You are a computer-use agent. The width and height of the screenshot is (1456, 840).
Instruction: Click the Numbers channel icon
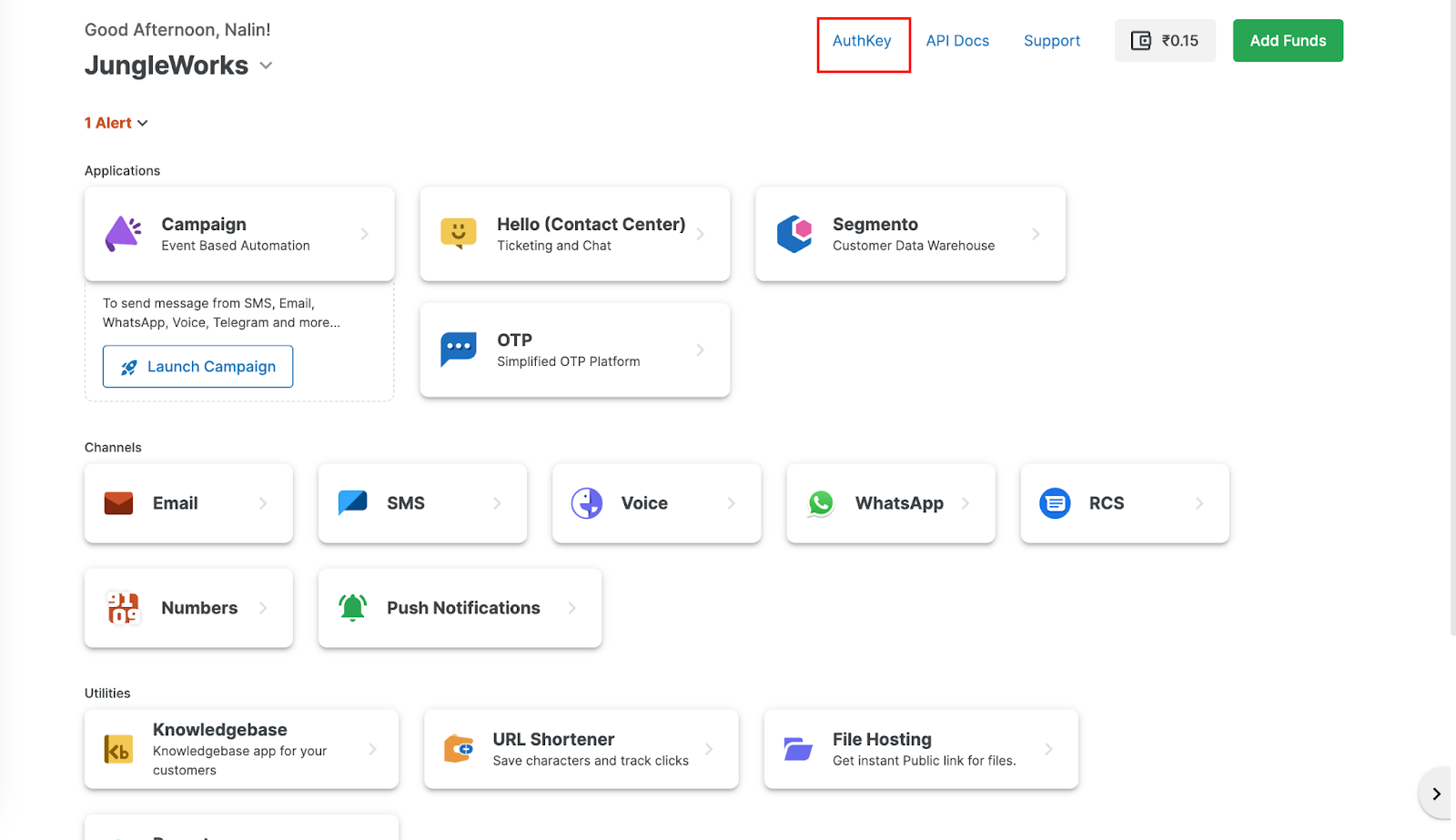click(123, 608)
